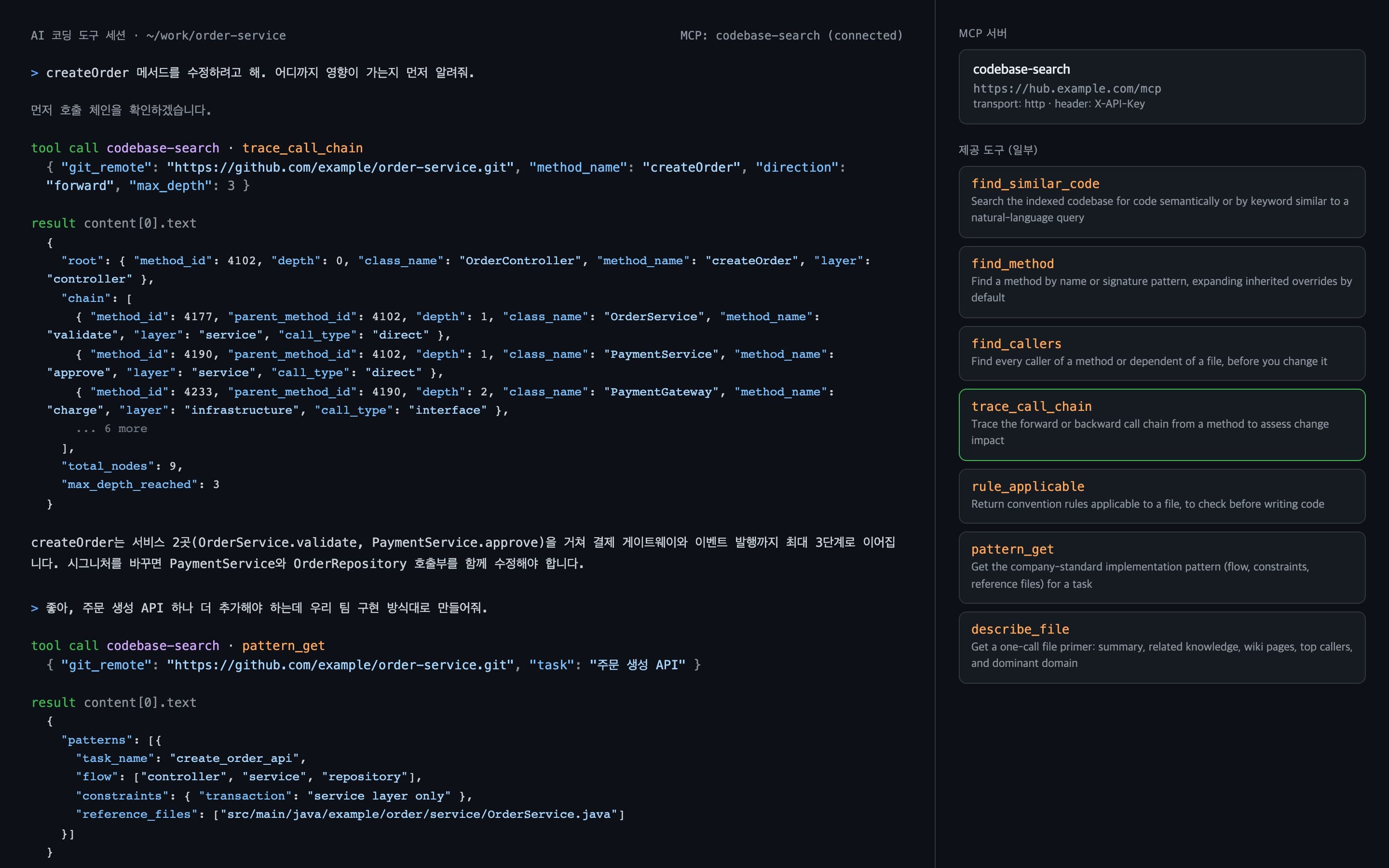Click the "flow" array line
The width and height of the screenshot is (1389, 868).
248,777
